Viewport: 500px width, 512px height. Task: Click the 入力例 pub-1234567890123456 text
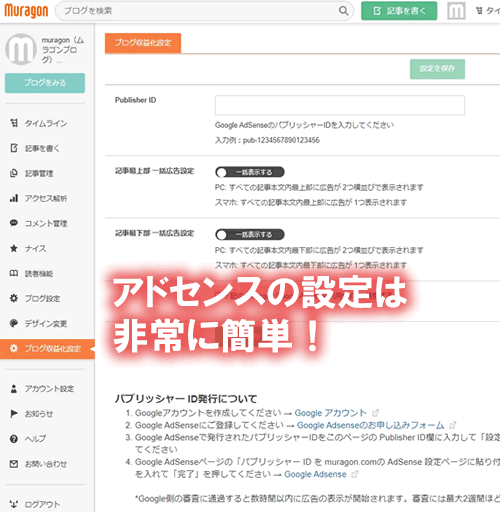(x=267, y=140)
